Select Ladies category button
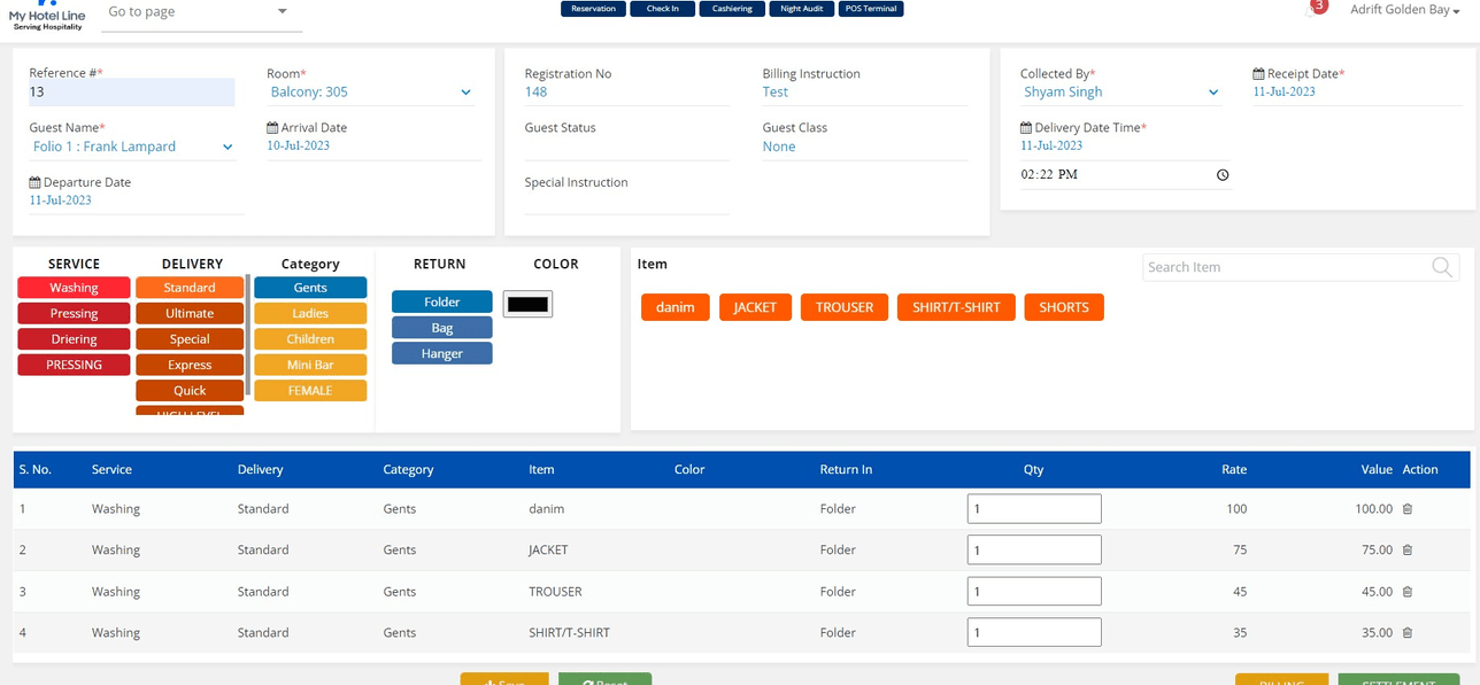Image resolution: width=1480 pixels, height=685 pixels. (310, 313)
